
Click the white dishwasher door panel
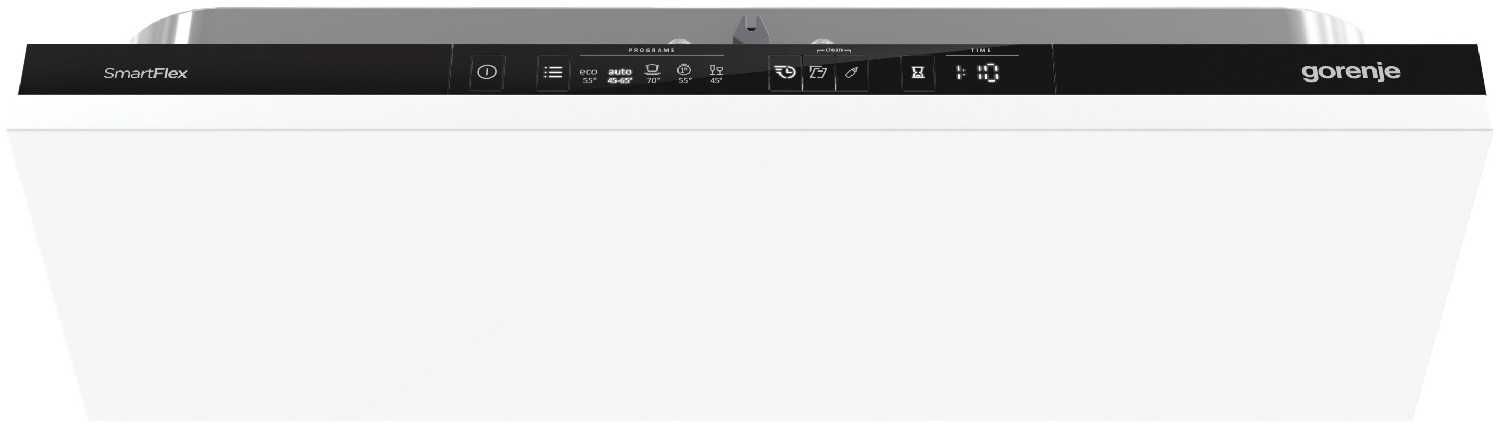click(750, 270)
